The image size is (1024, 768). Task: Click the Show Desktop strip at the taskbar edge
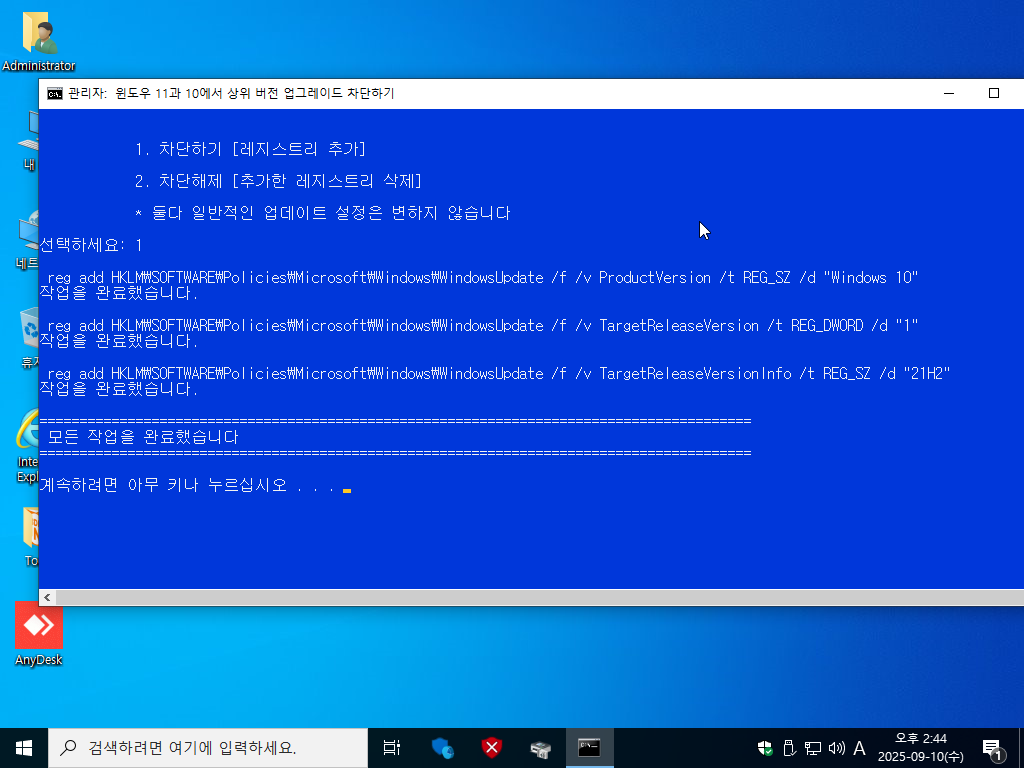1021,748
